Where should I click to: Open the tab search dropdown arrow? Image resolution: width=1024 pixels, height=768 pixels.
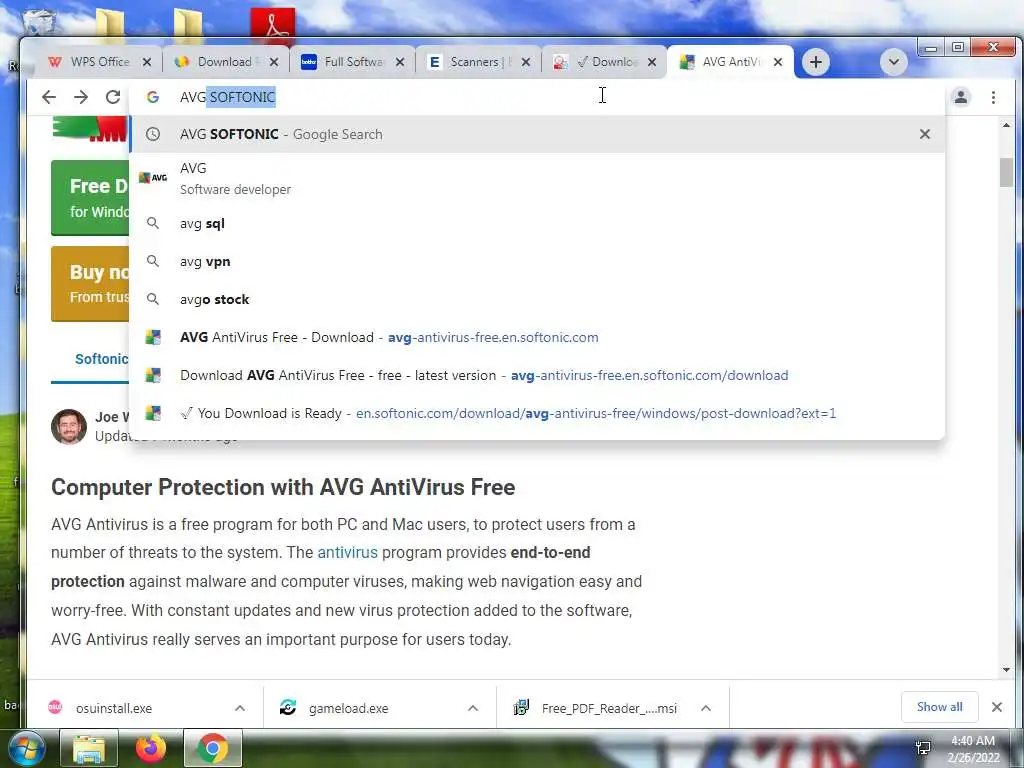pos(893,62)
